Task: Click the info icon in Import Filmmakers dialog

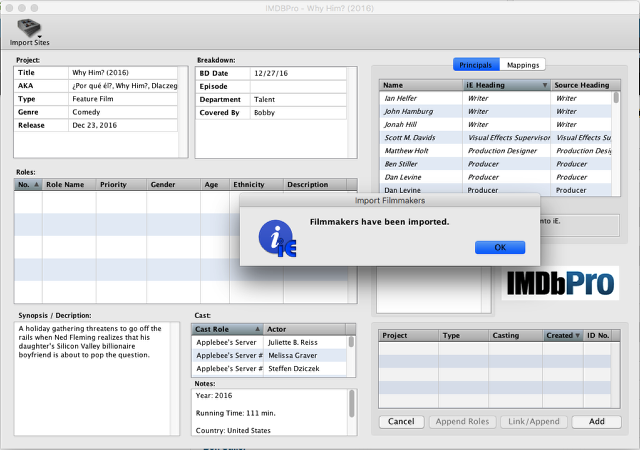Action: (x=278, y=239)
